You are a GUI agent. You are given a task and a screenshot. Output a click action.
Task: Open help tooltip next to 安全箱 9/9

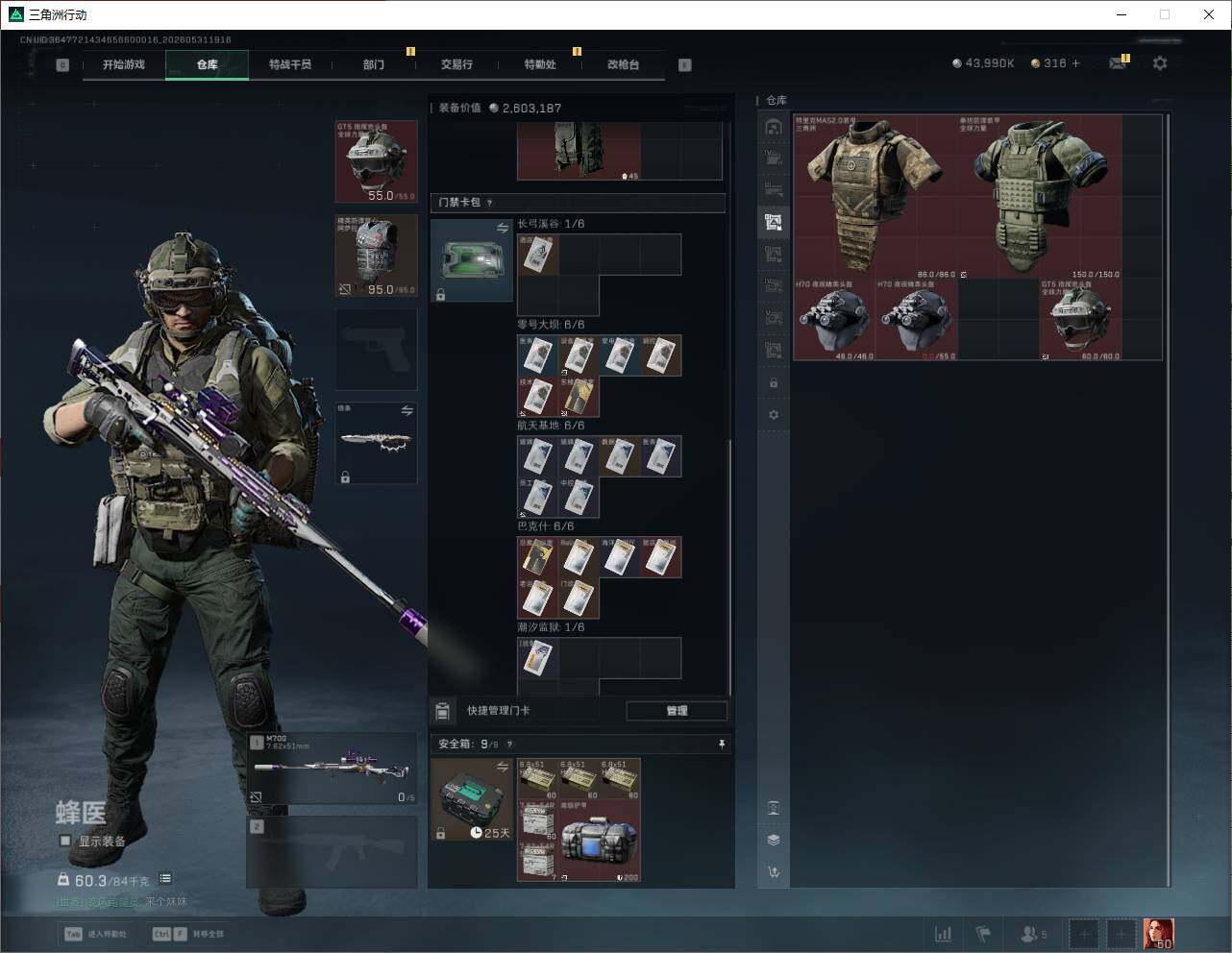509,744
